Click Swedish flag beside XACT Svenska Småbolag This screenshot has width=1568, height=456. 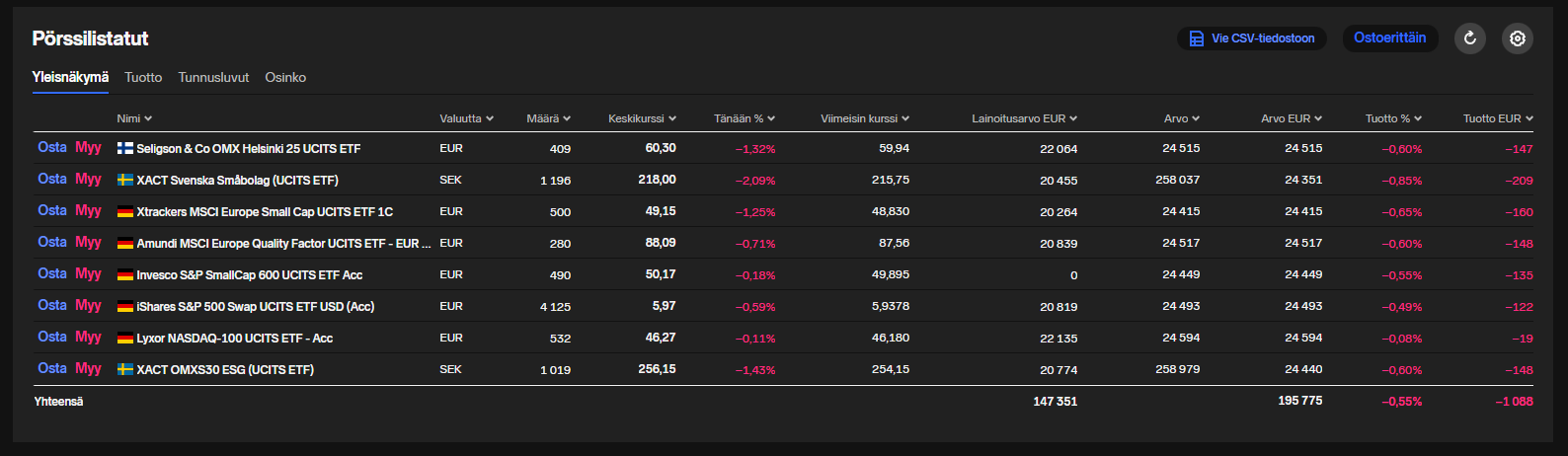pyautogui.click(x=125, y=180)
